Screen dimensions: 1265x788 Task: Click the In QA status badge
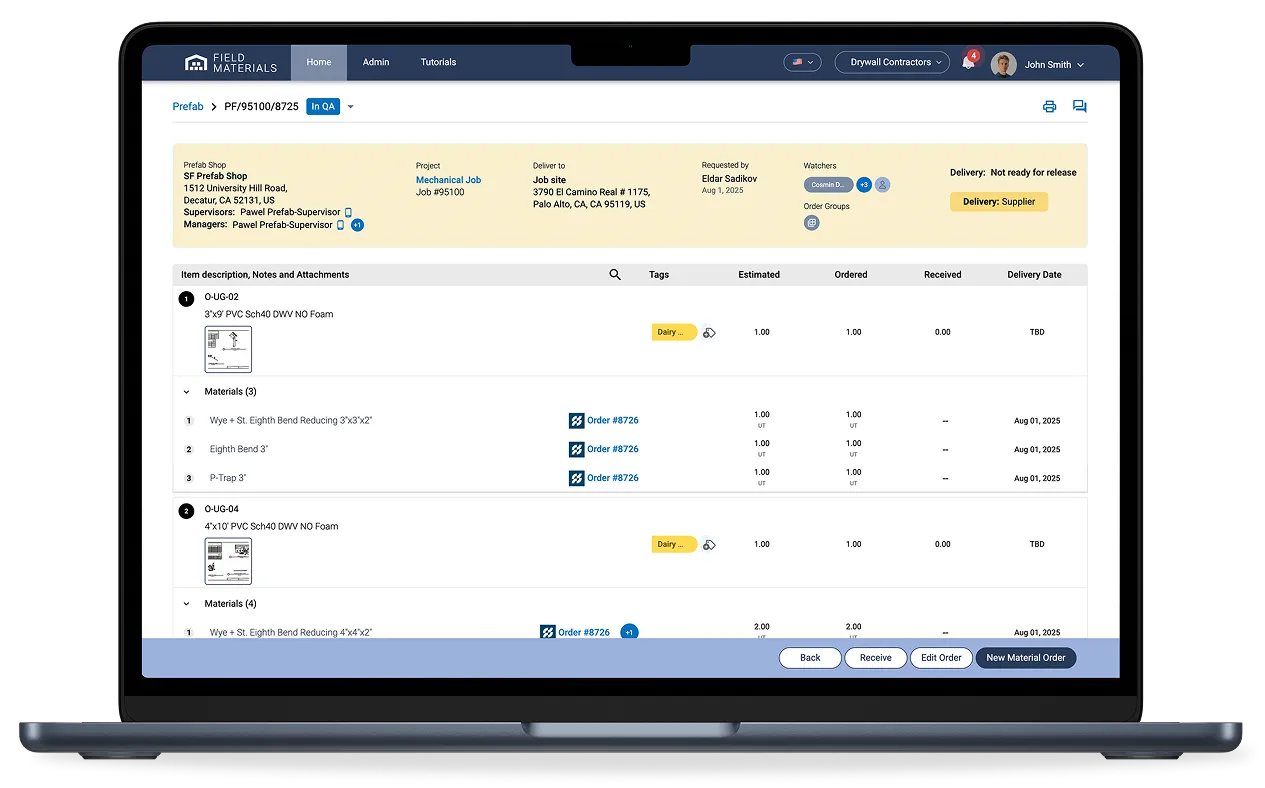click(x=323, y=107)
